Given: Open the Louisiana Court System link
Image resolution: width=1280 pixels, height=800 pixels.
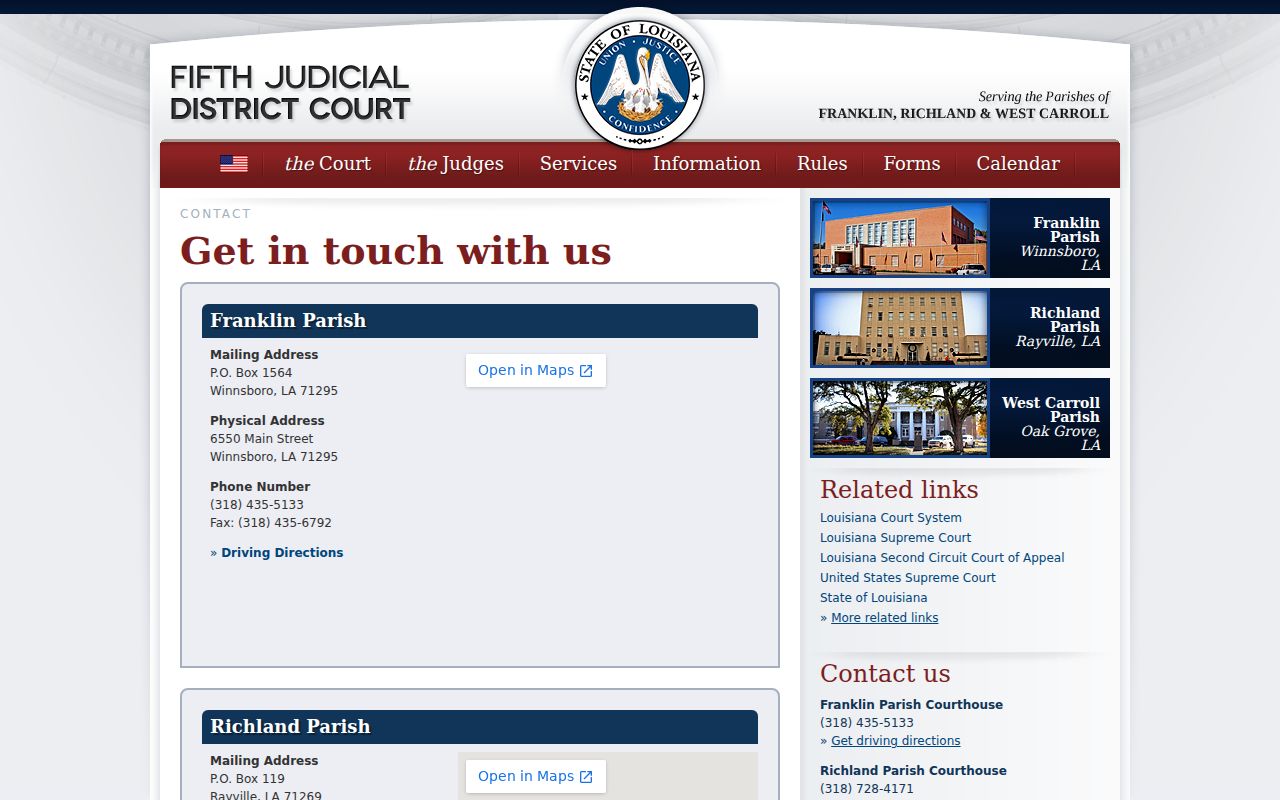Looking at the screenshot, I should tap(891, 518).
